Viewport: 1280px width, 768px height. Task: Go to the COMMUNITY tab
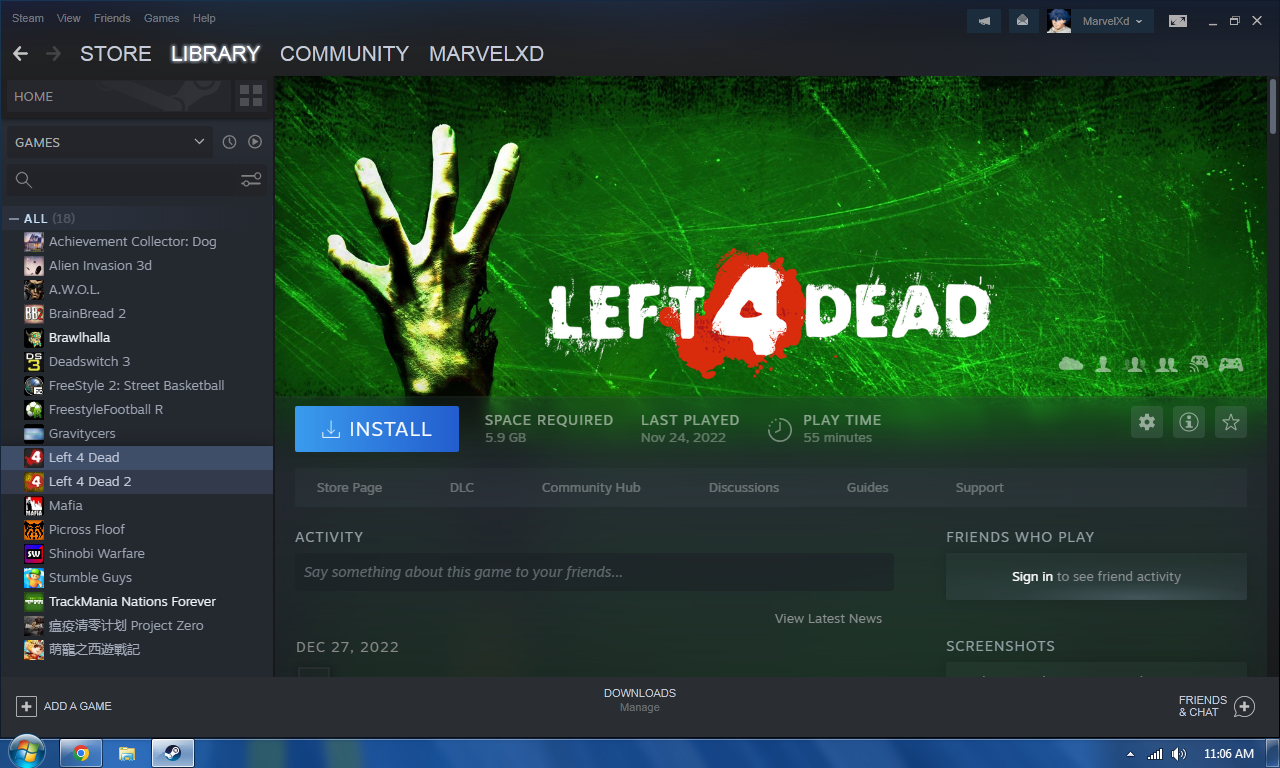tap(344, 54)
